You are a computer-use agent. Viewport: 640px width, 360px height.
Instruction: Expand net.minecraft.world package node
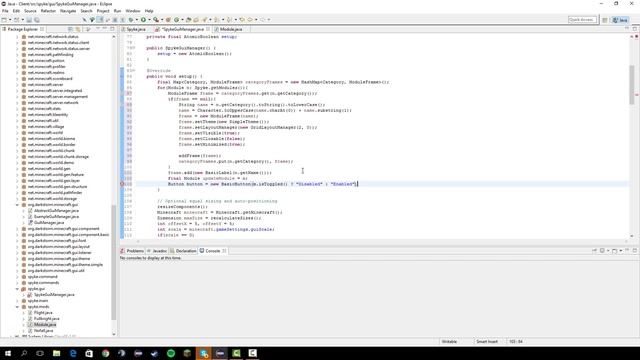18,133
